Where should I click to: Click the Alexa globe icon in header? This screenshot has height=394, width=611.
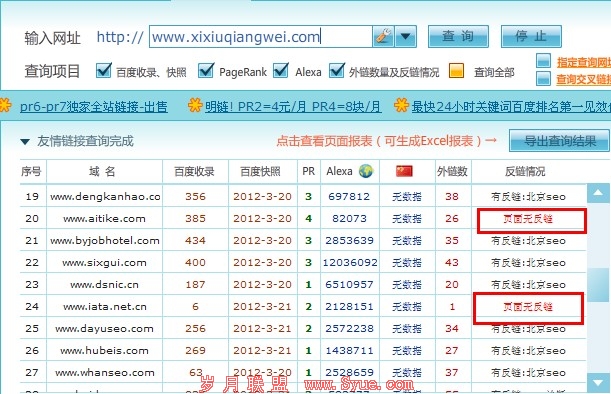point(366,171)
